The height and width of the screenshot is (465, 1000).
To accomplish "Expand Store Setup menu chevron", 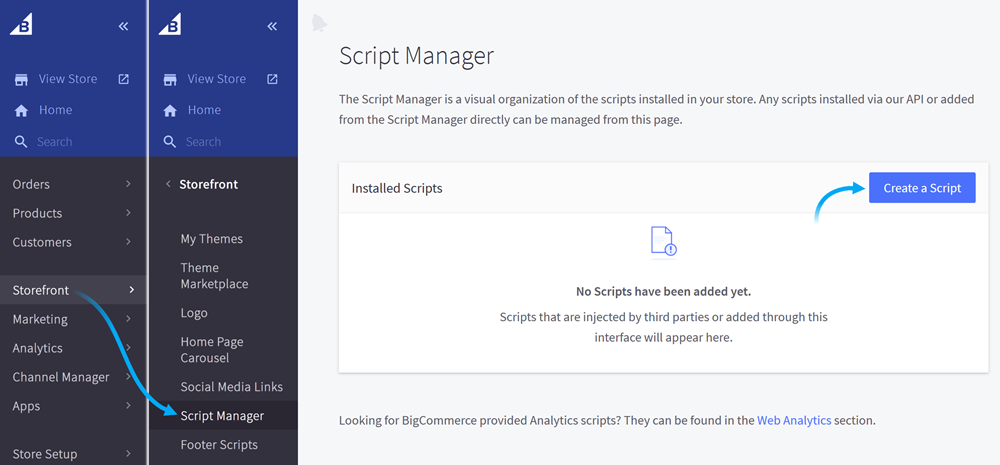I will pyautogui.click(x=129, y=454).
